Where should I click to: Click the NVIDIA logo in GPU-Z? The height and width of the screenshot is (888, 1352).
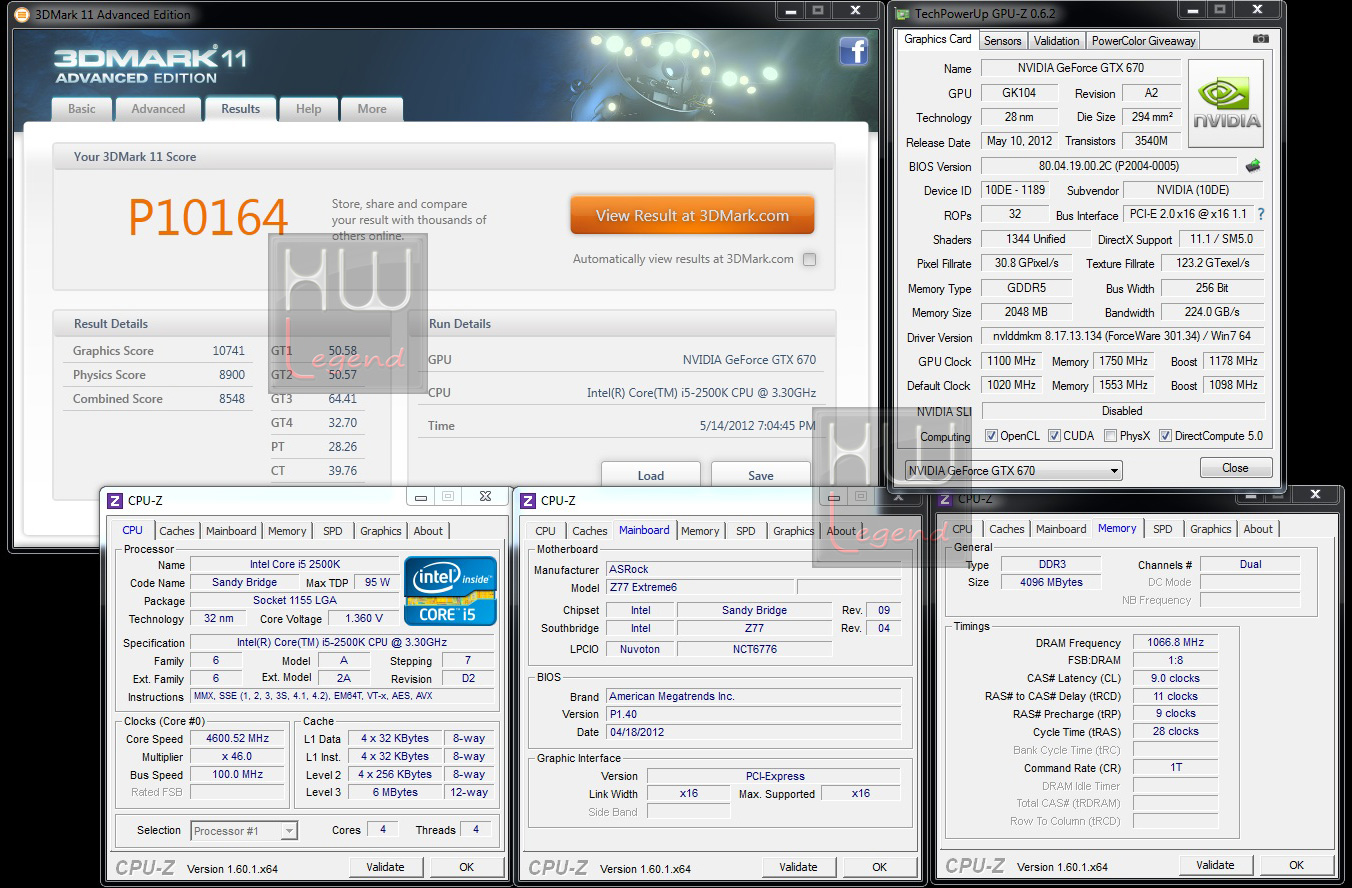[1226, 103]
